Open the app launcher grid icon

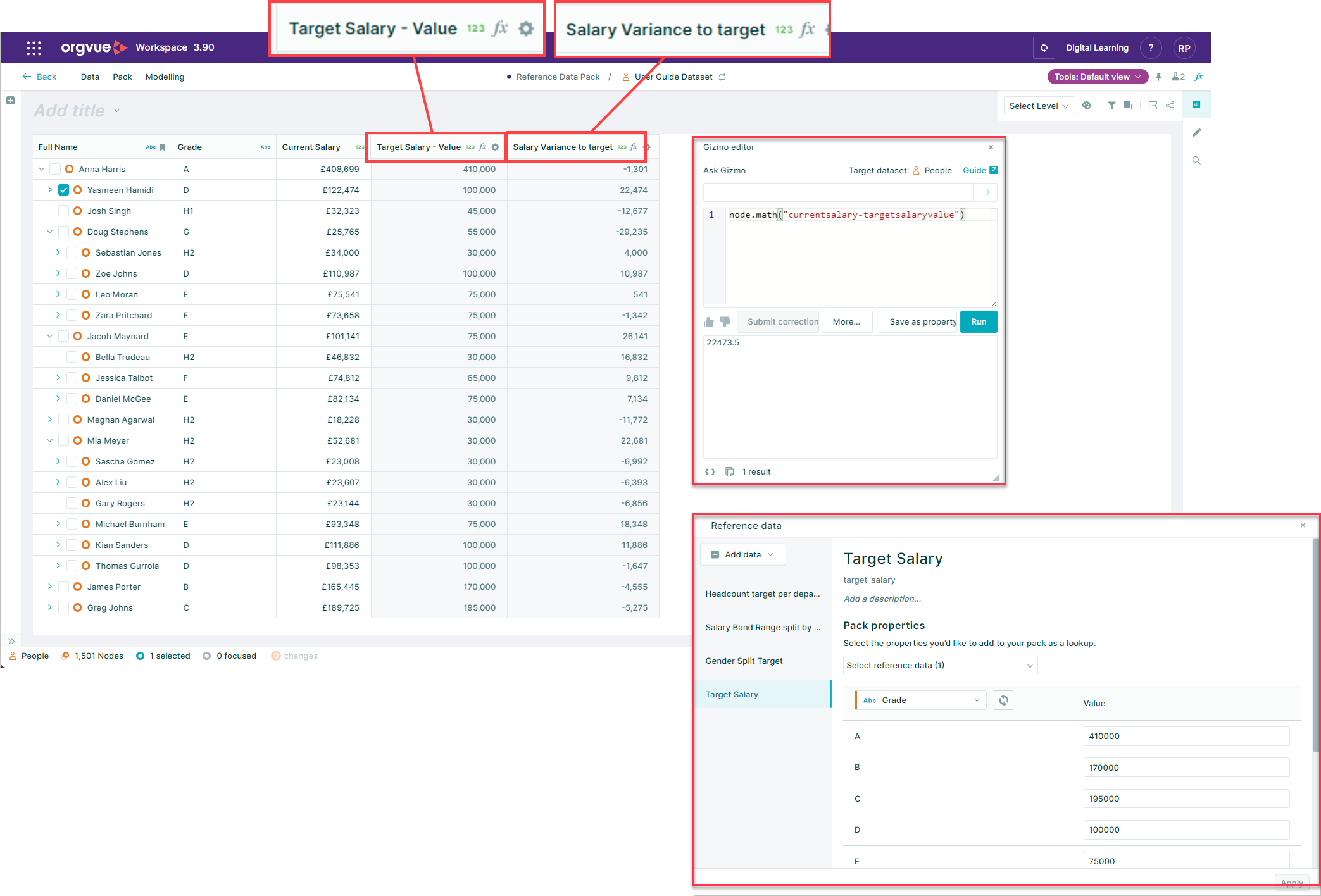pos(34,47)
